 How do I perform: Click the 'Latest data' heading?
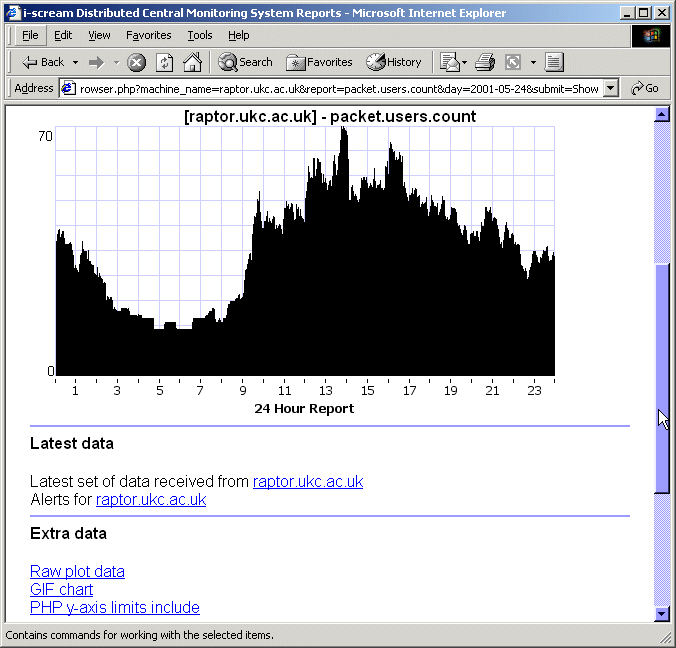tap(72, 444)
